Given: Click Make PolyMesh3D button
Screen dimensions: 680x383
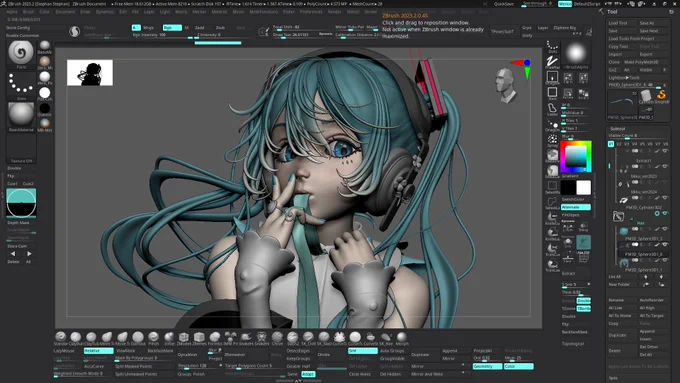Looking at the screenshot, I should tap(641, 62).
